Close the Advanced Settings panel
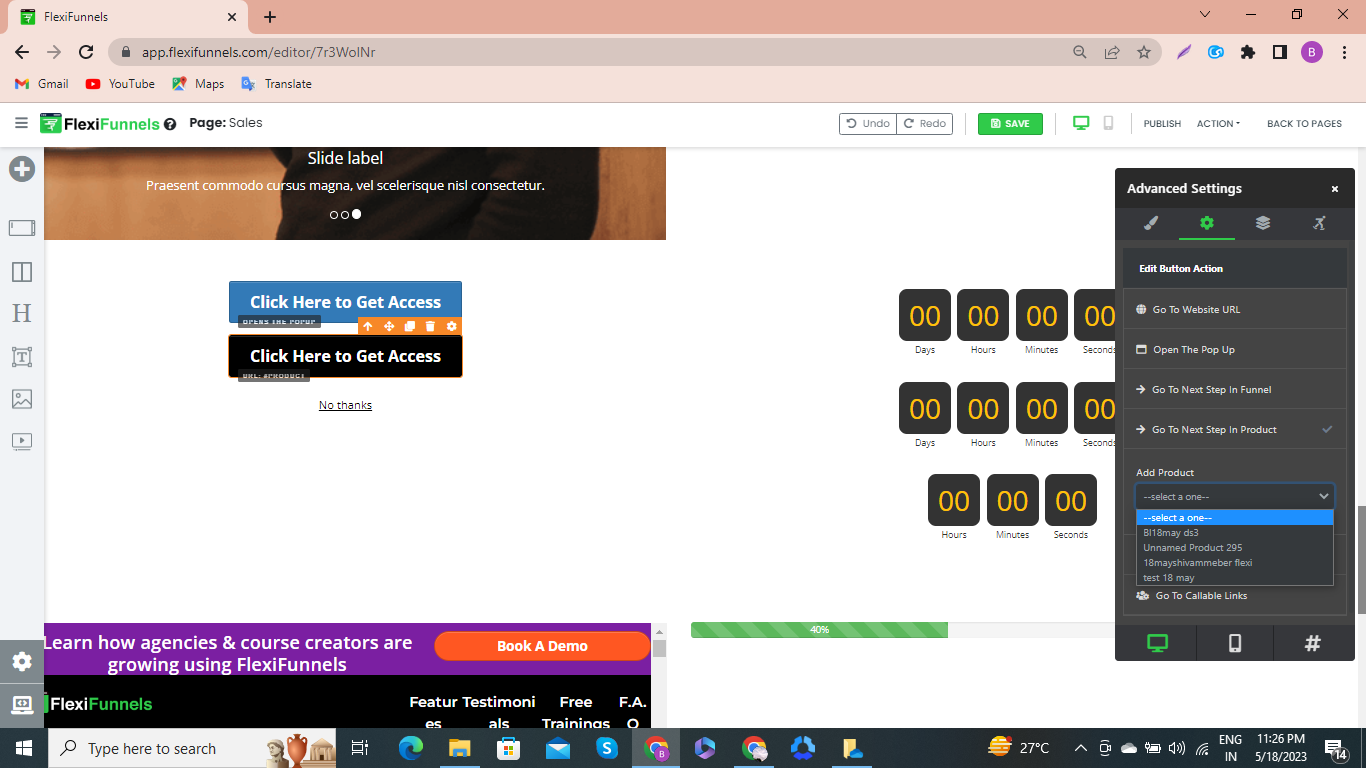The height and width of the screenshot is (768, 1366). [1334, 188]
